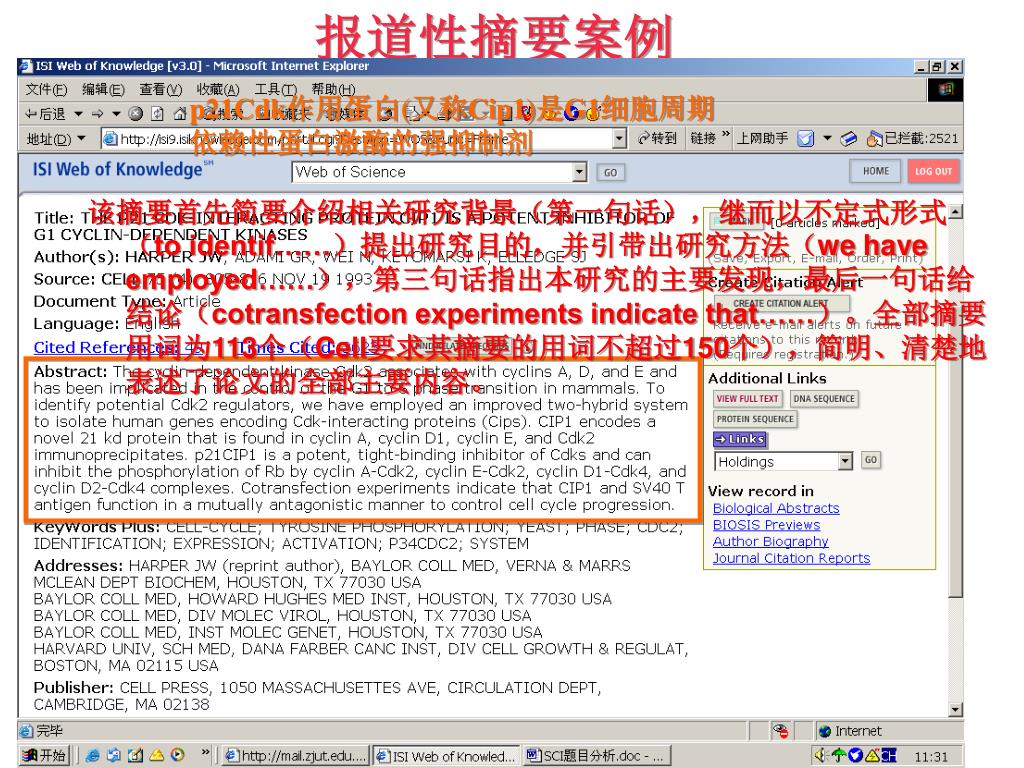
Task: Open the Author Biography link
Action: click(771, 541)
